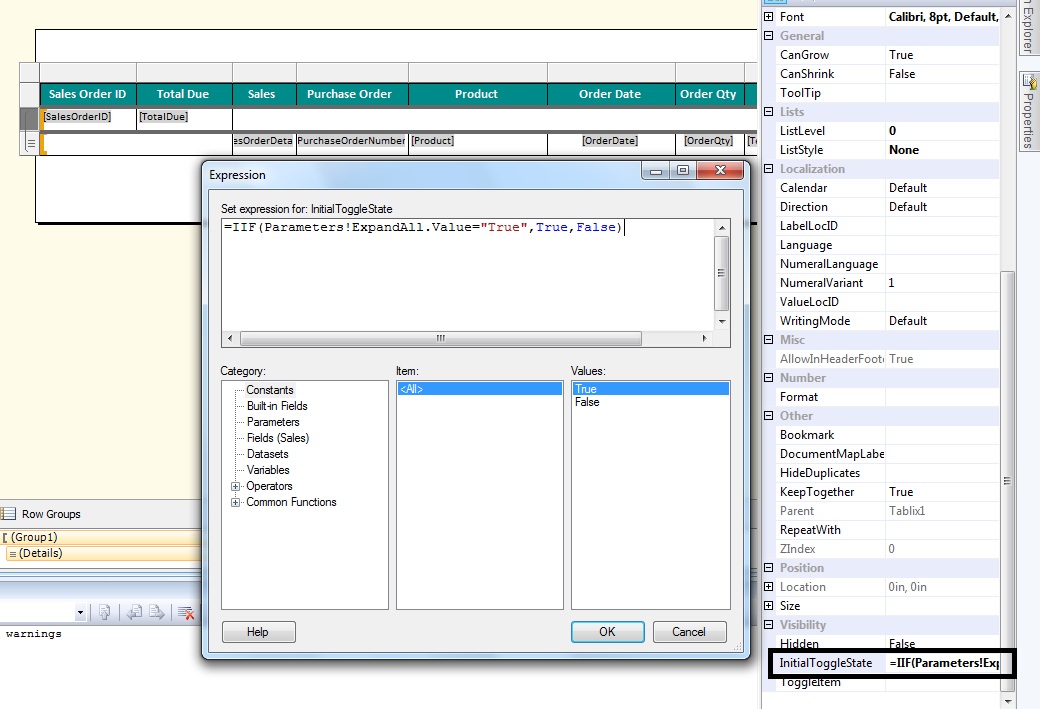Collapse the General category in Properties
The image size is (1041, 709).
pyautogui.click(x=768, y=36)
